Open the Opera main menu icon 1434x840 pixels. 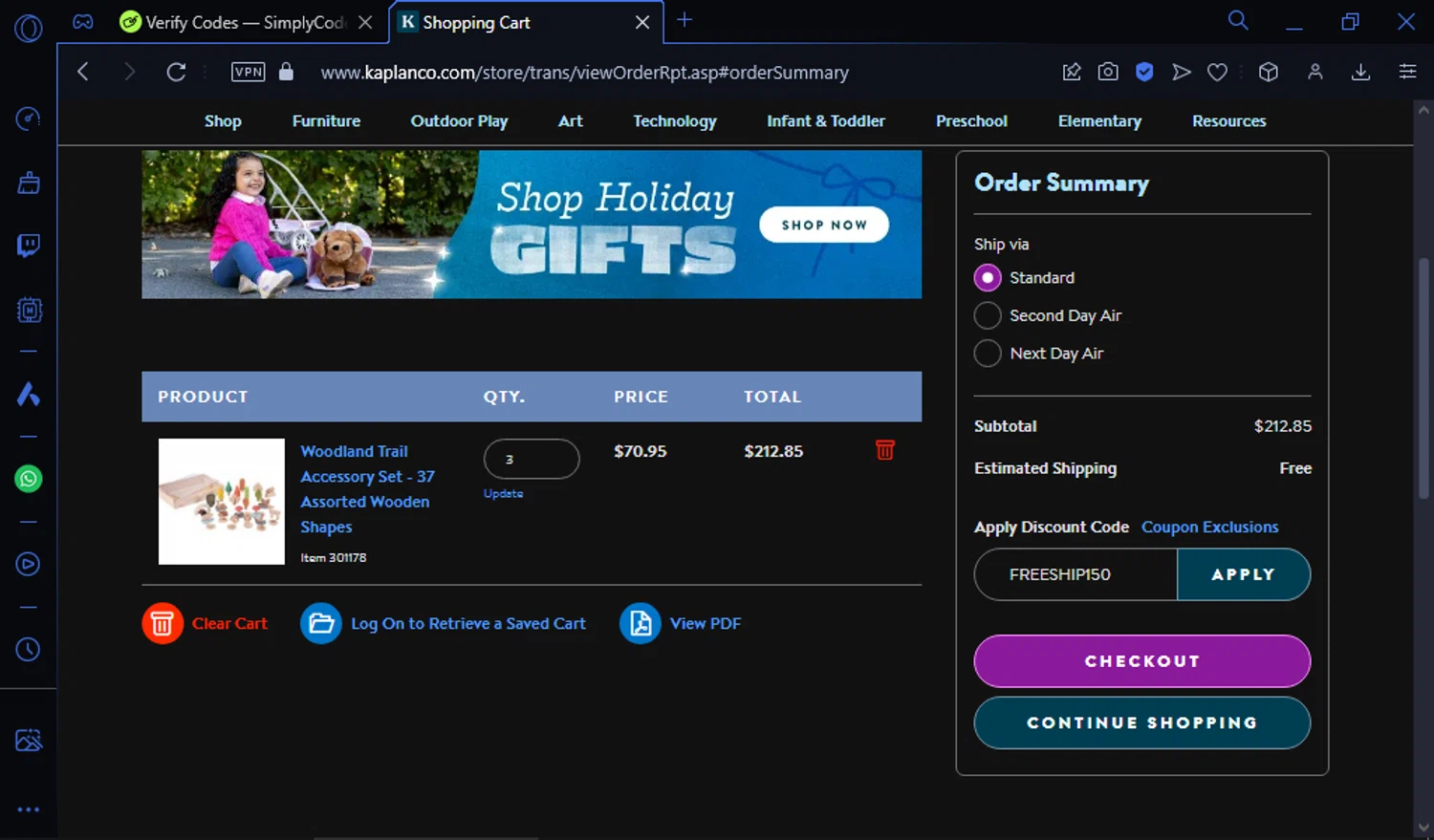tap(29, 29)
